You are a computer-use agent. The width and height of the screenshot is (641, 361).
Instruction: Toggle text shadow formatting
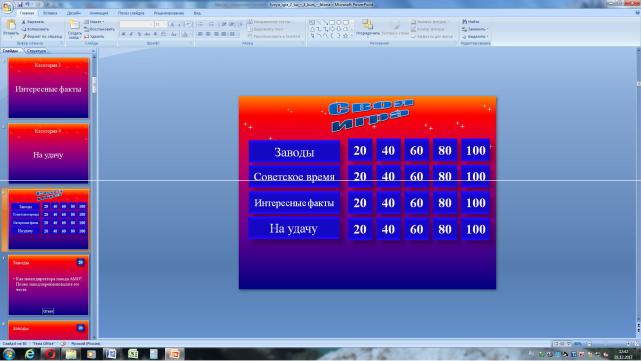click(x=155, y=34)
